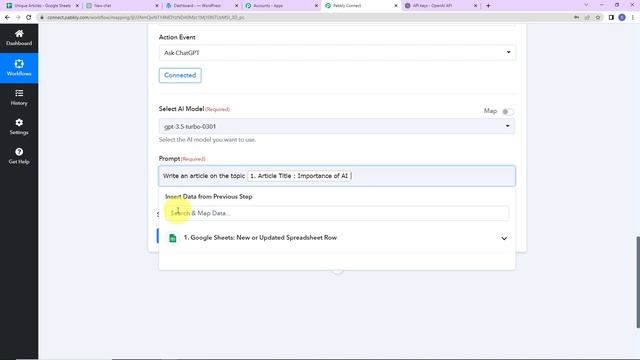Switch to Unique Articles Google Sheets tab
The image size is (640, 360).
(41, 6)
